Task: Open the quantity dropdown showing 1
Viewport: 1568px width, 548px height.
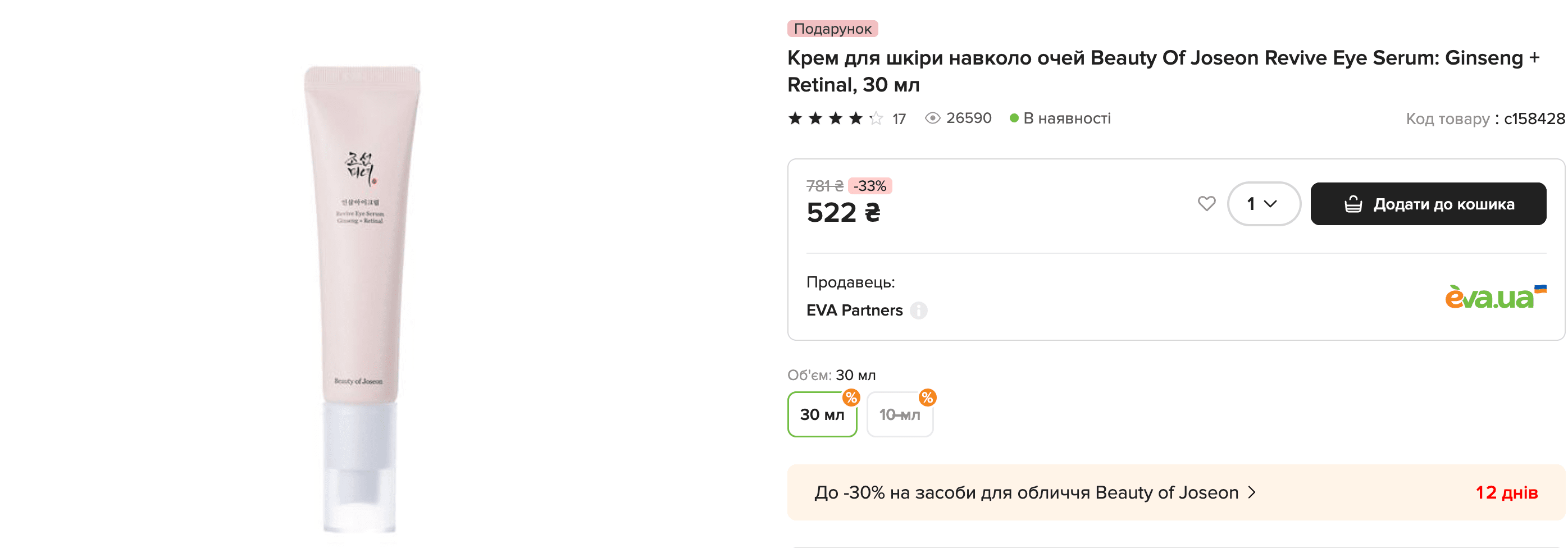Action: (x=1263, y=204)
